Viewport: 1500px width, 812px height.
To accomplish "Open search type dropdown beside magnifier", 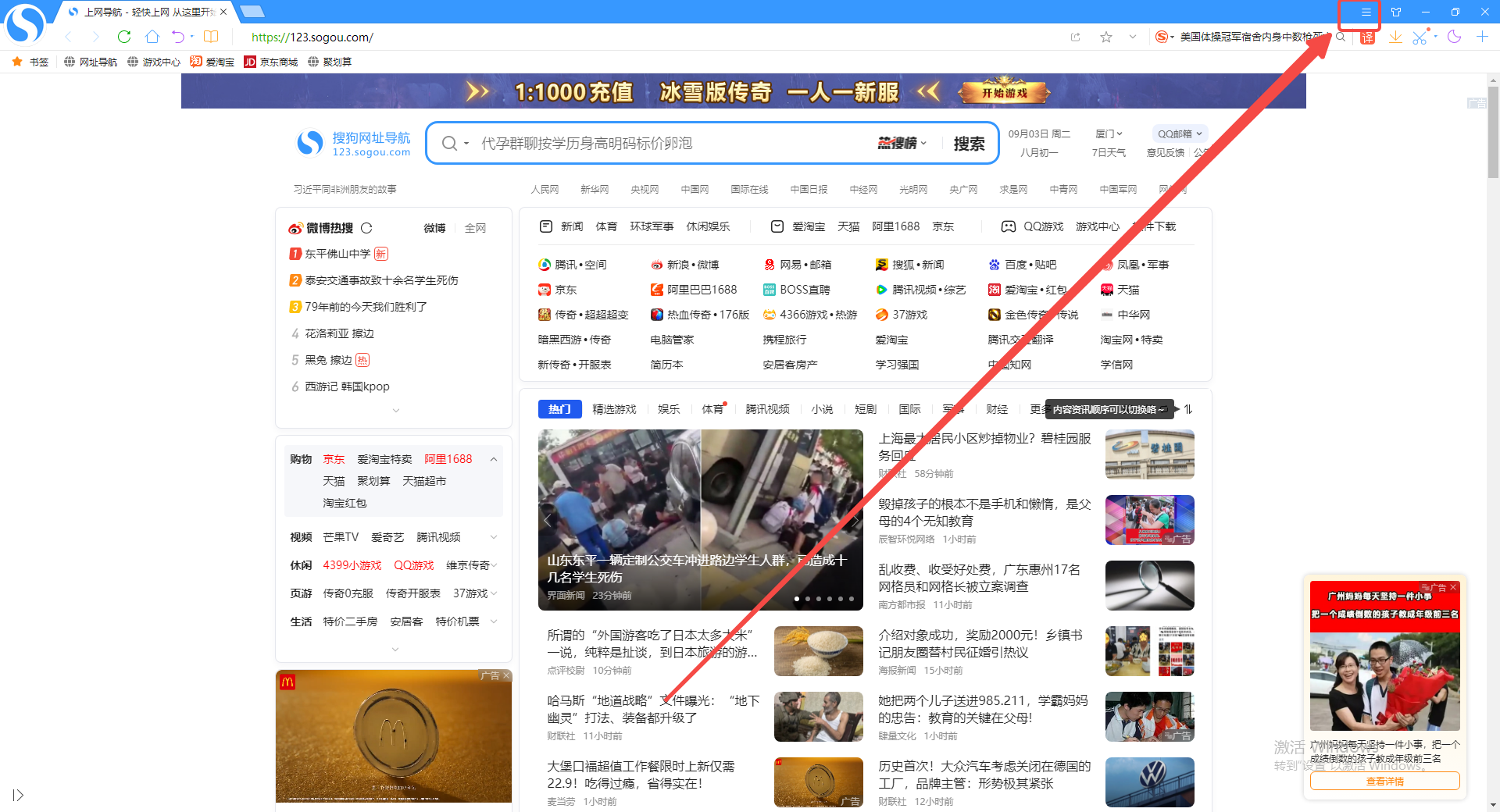I will coord(466,143).
